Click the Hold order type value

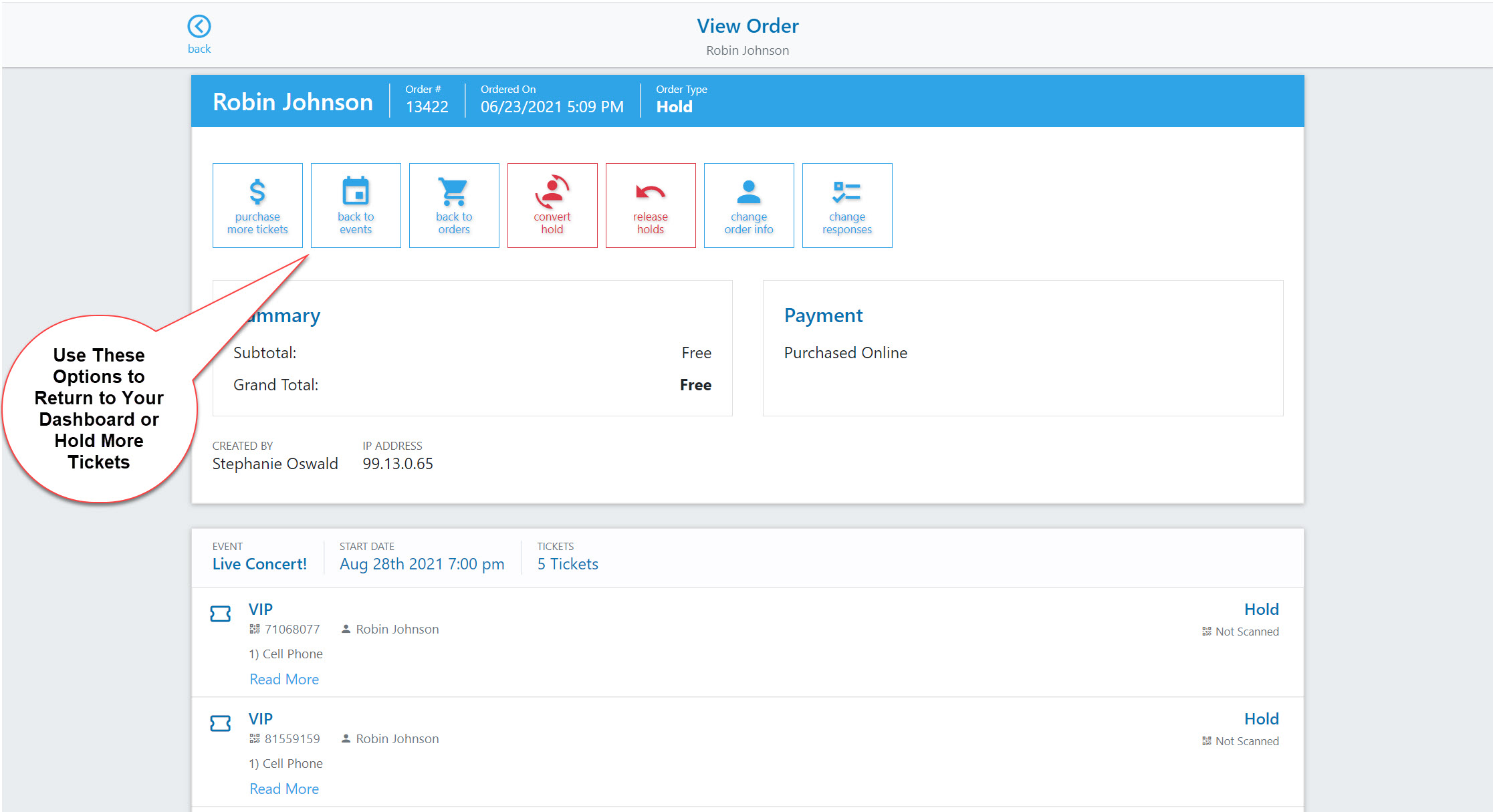[674, 107]
